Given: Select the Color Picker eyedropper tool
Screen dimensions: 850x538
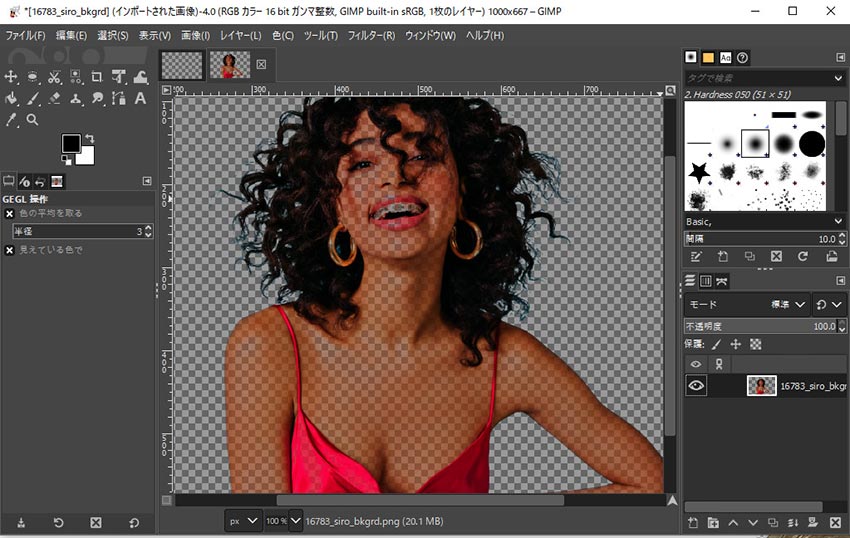Looking at the screenshot, I should pos(11,120).
